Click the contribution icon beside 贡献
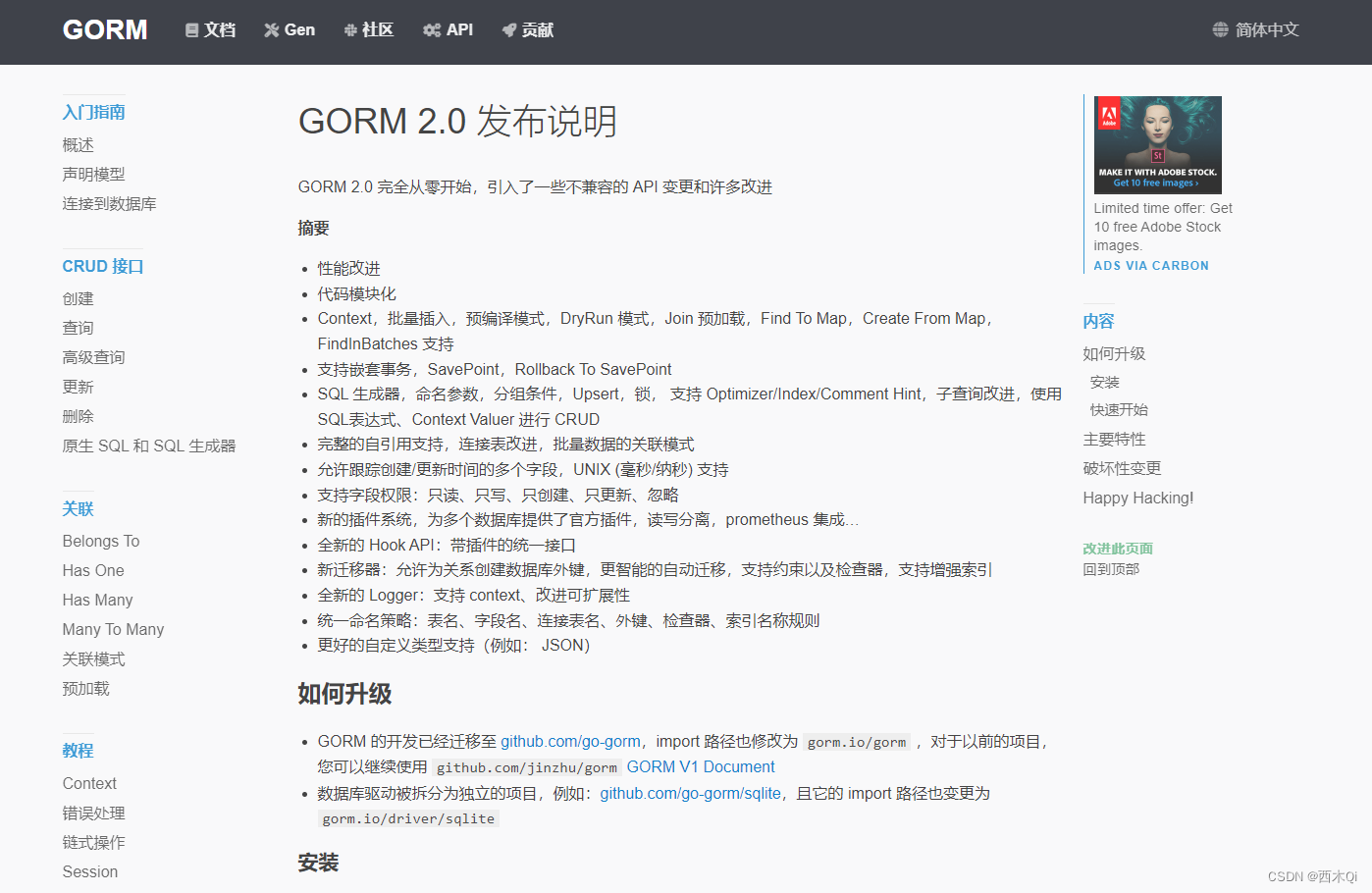The image size is (1372, 893). [x=508, y=29]
